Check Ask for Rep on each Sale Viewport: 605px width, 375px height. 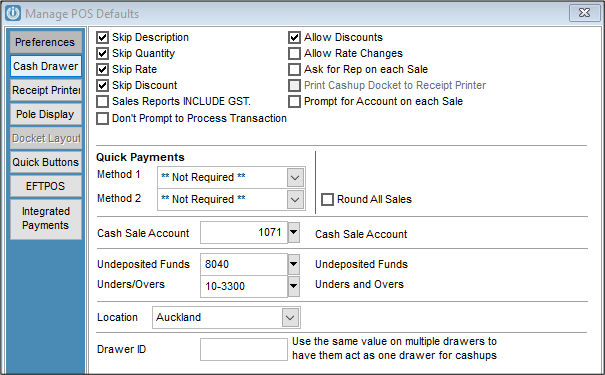(294, 69)
